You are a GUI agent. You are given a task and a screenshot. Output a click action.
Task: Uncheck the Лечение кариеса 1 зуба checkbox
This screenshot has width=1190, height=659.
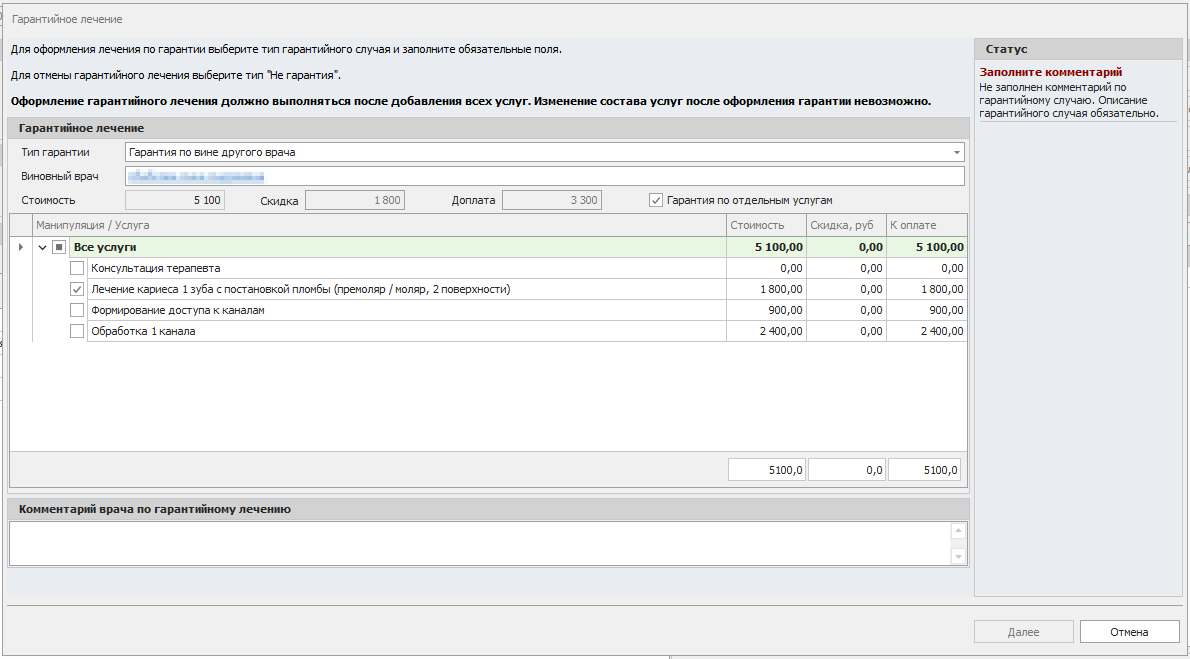pyautogui.click(x=77, y=289)
